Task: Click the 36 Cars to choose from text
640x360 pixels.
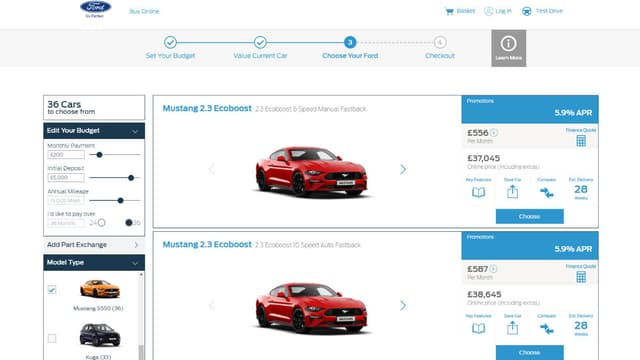Action: point(71,107)
